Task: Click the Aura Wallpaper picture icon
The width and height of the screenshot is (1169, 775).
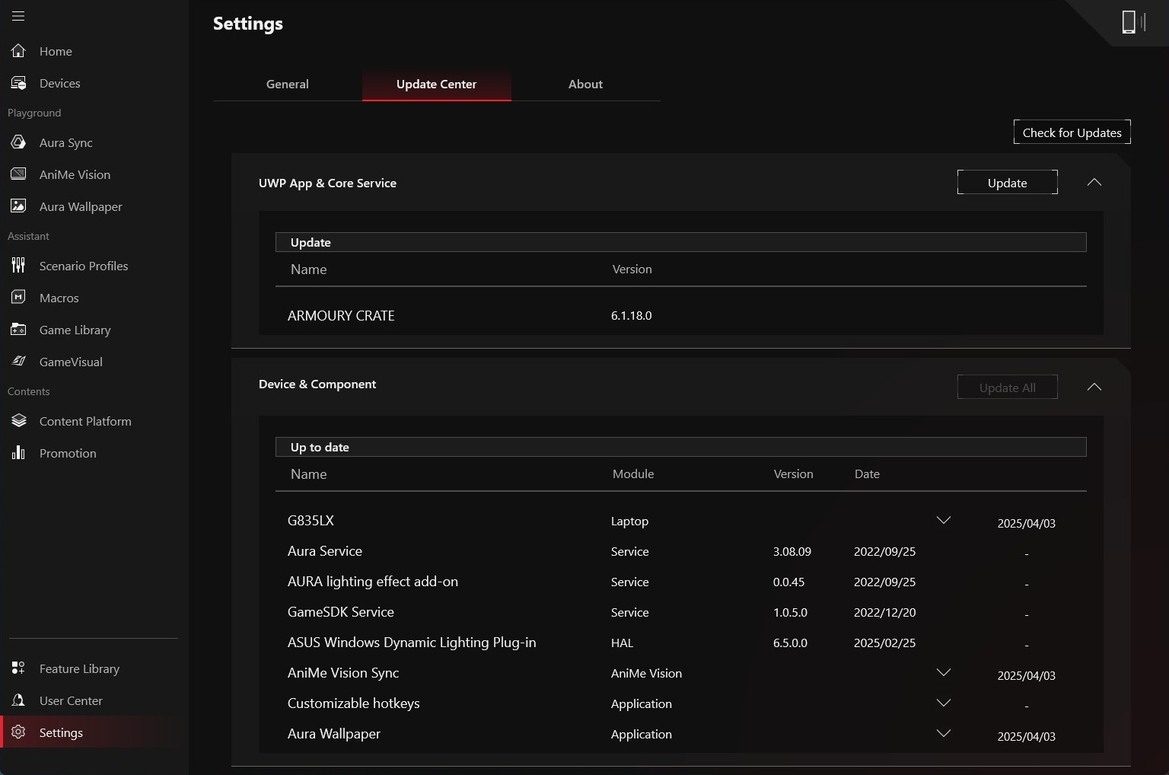Action: 19,206
